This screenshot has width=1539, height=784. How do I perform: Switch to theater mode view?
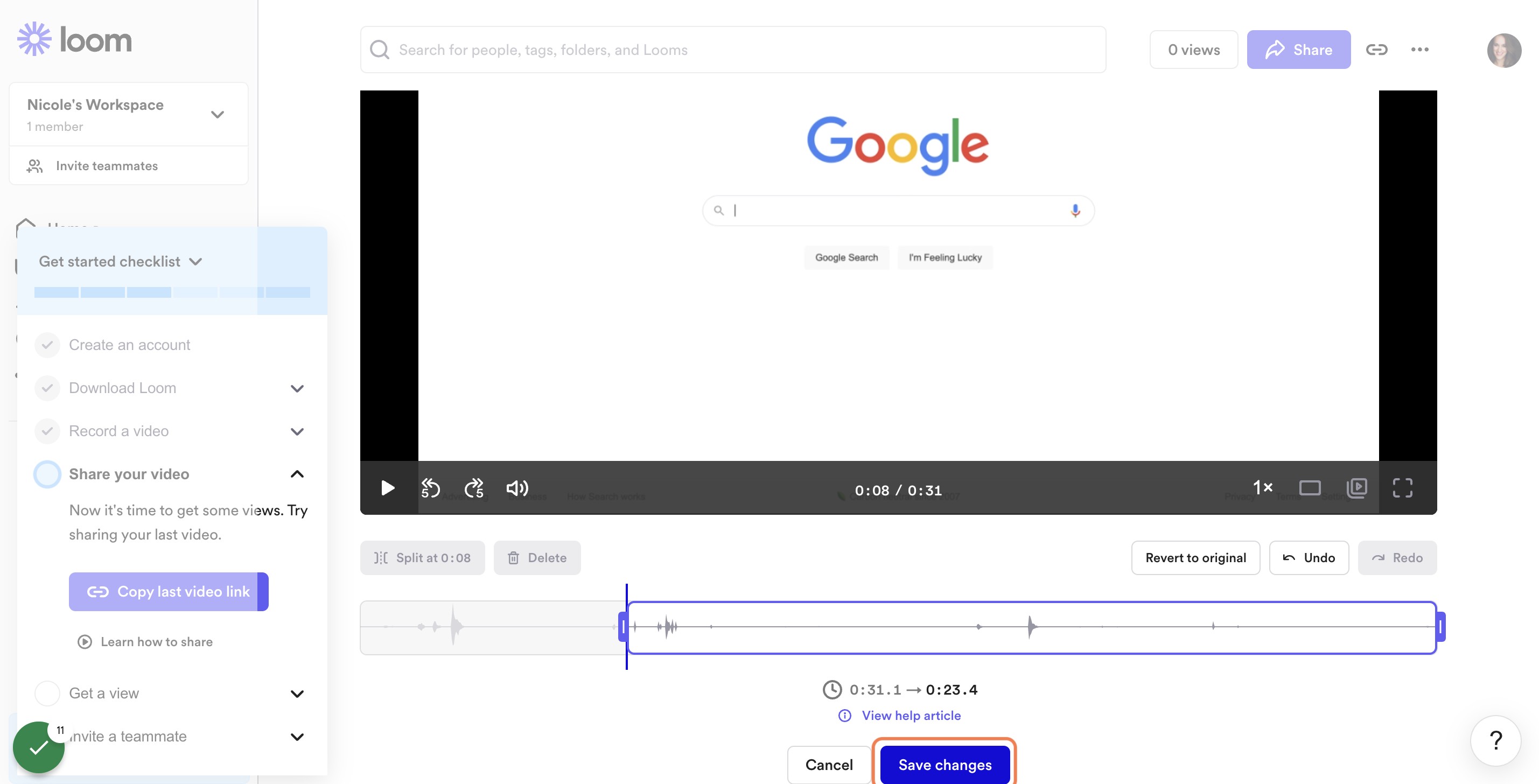[x=1310, y=488]
